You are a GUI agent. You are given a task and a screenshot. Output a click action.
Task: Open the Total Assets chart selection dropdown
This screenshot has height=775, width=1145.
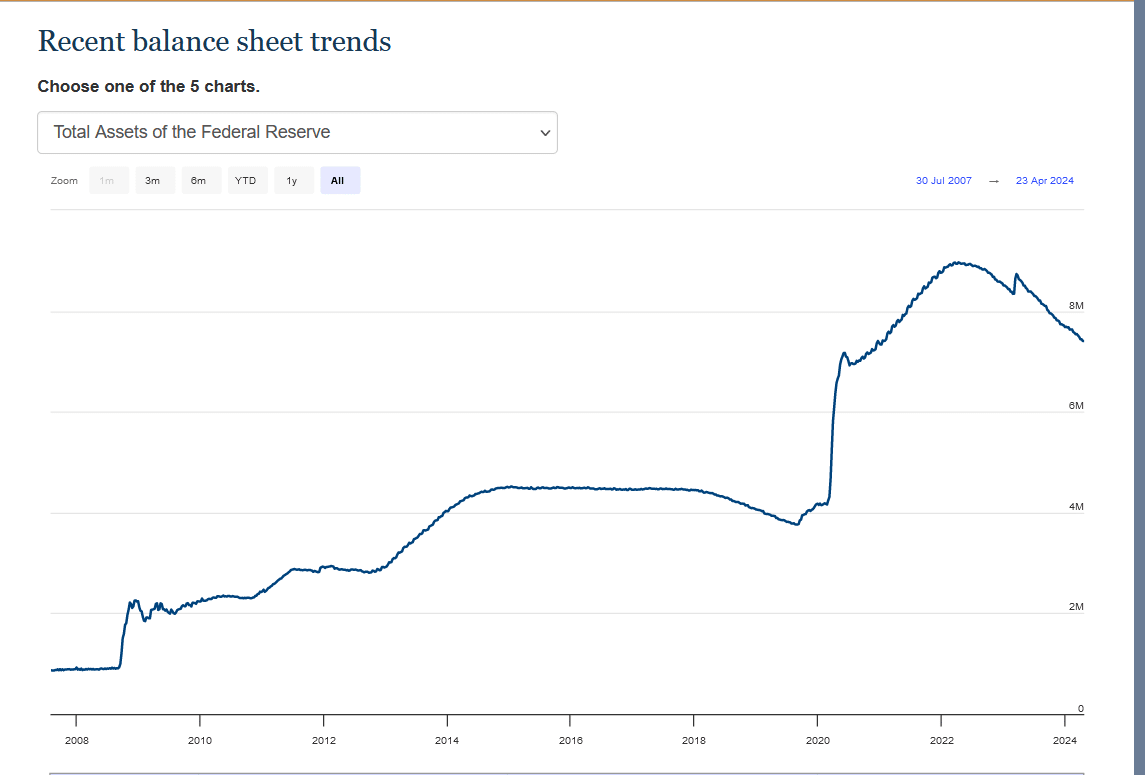tap(297, 132)
